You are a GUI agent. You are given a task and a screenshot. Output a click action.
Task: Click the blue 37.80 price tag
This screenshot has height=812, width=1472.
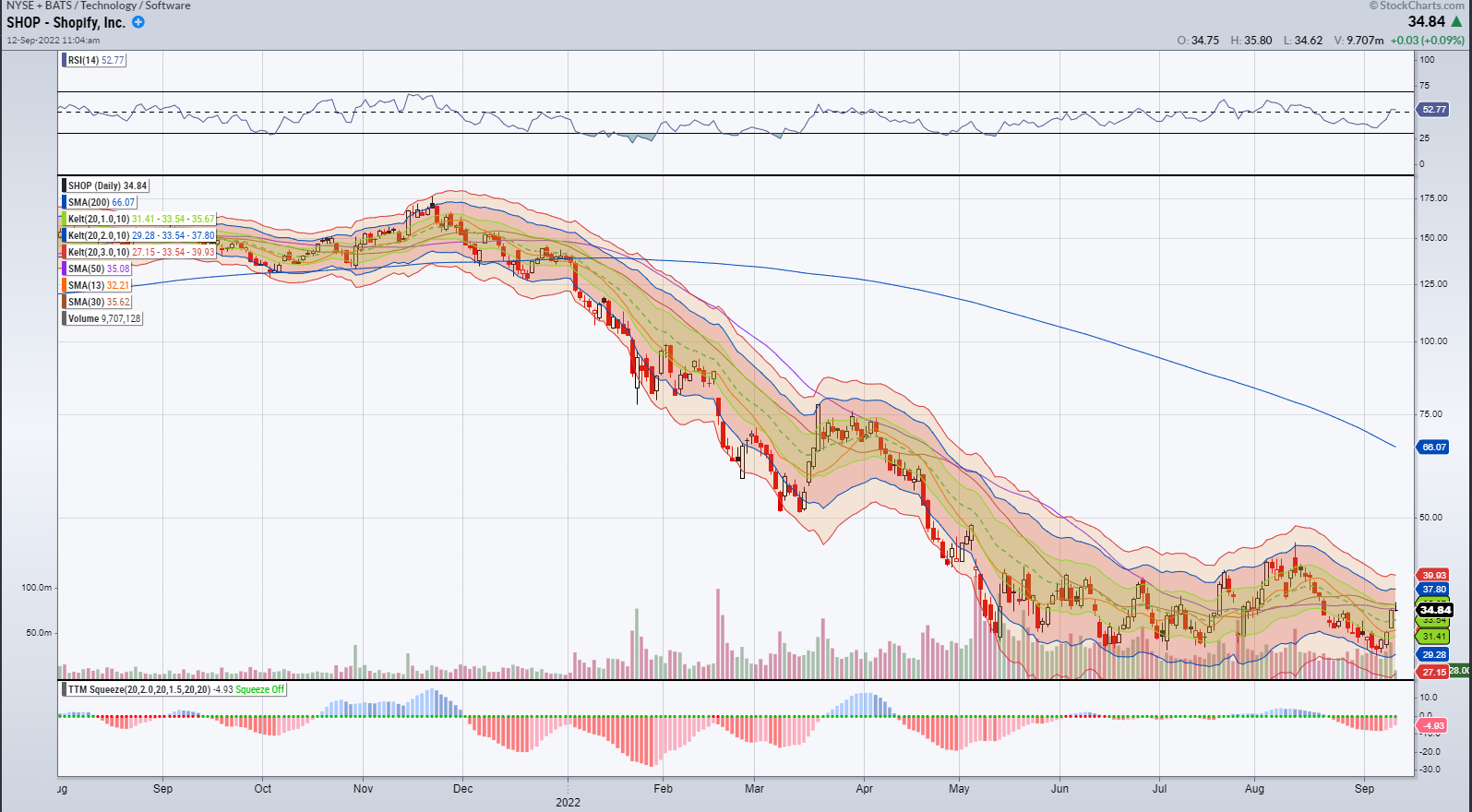coord(1433,589)
